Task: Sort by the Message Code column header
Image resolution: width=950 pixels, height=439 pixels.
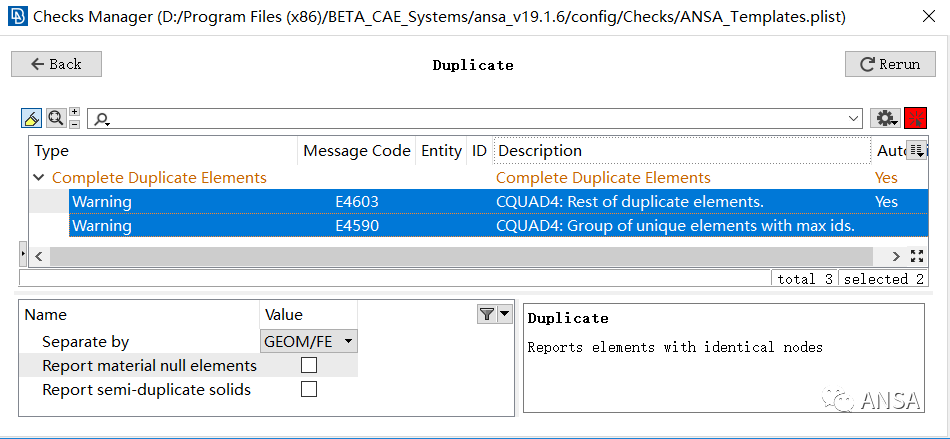Action: tap(357, 151)
